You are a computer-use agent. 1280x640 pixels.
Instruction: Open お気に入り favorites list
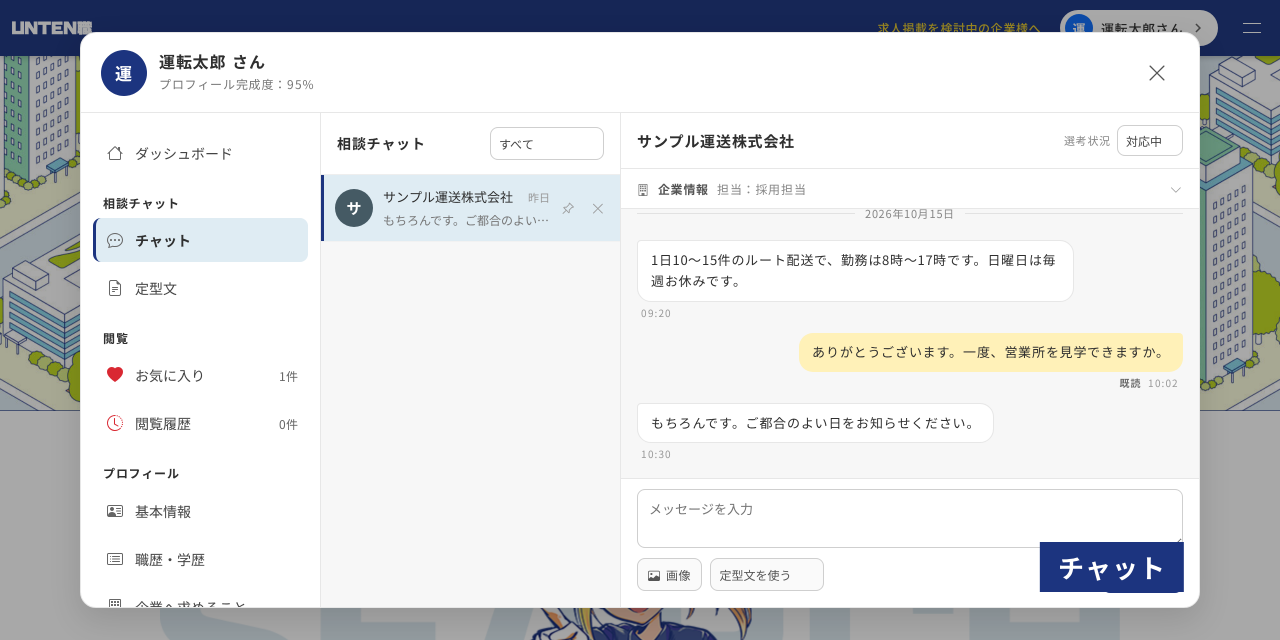[200, 375]
